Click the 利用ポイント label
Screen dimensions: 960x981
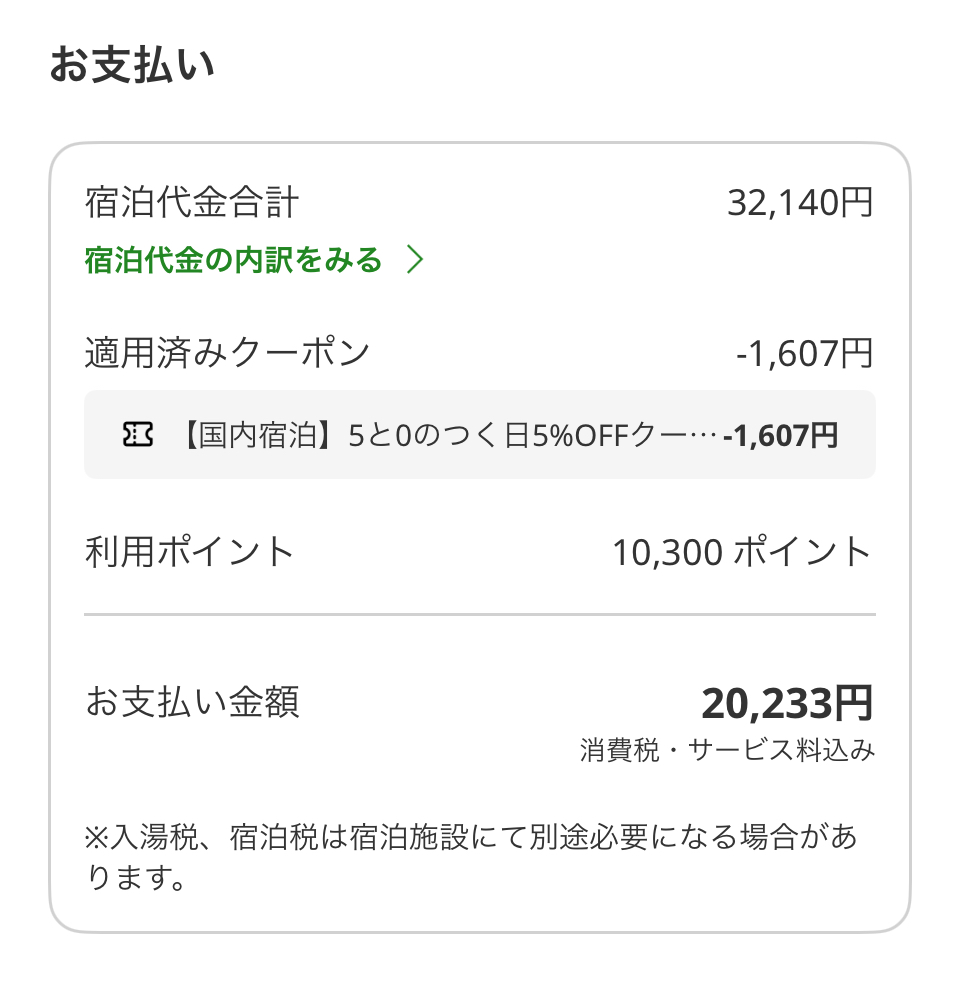(x=190, y=552)
